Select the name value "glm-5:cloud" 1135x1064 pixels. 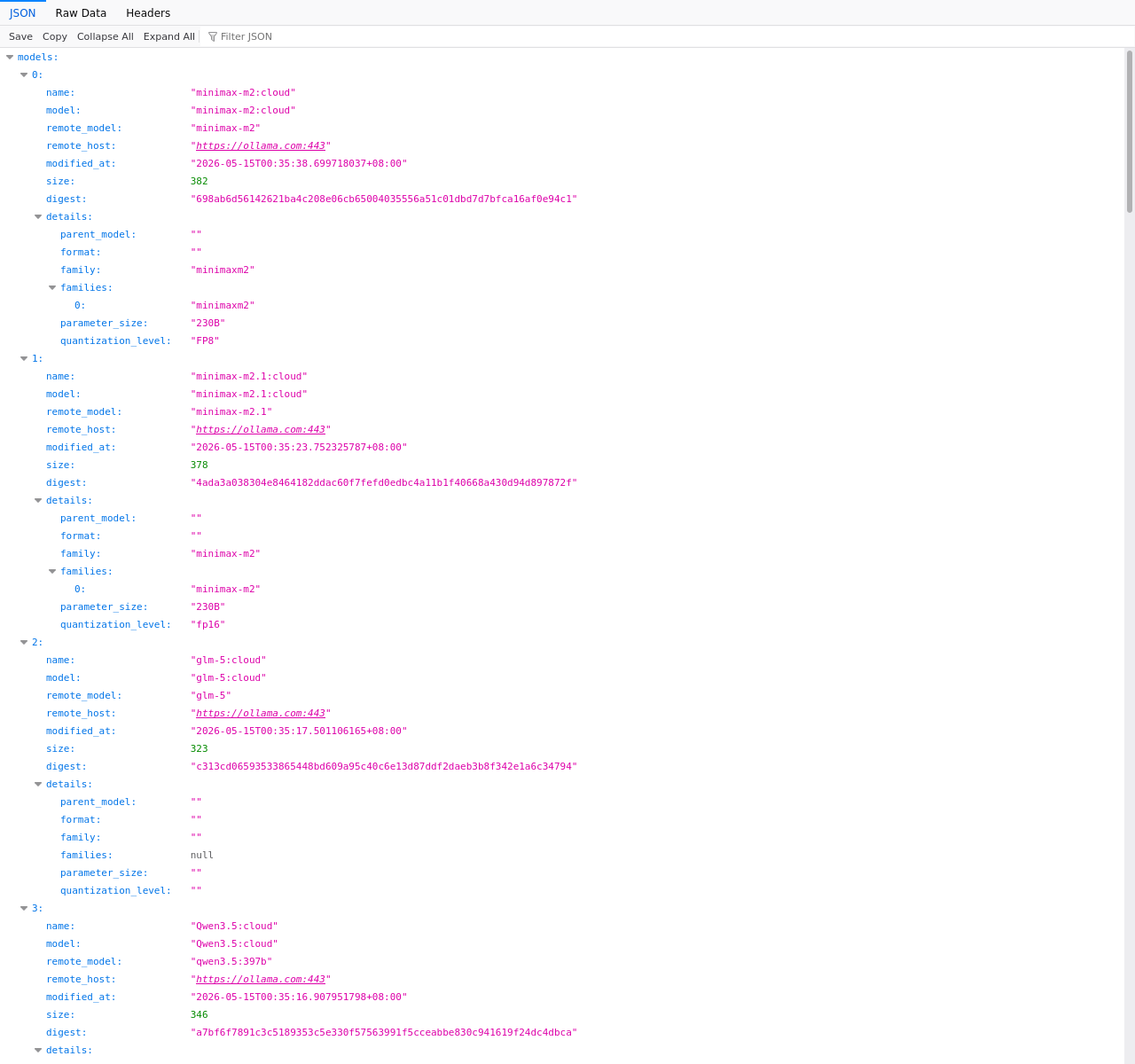click(229, 660)
